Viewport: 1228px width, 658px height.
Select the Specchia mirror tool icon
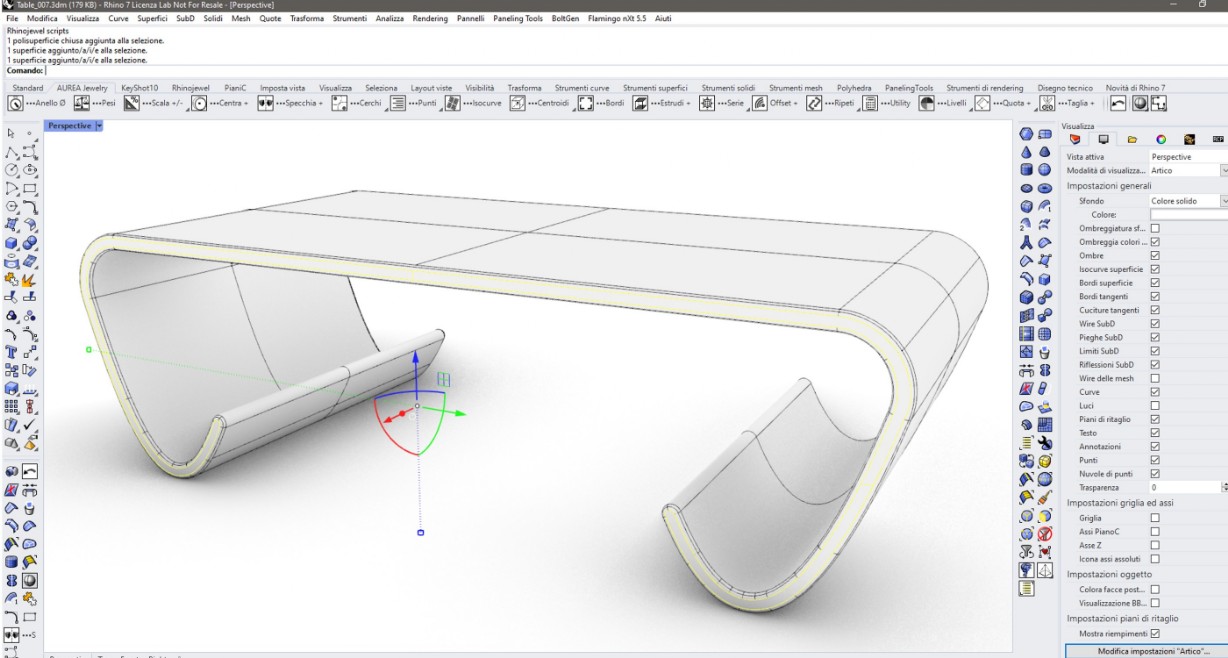(266, 103)
